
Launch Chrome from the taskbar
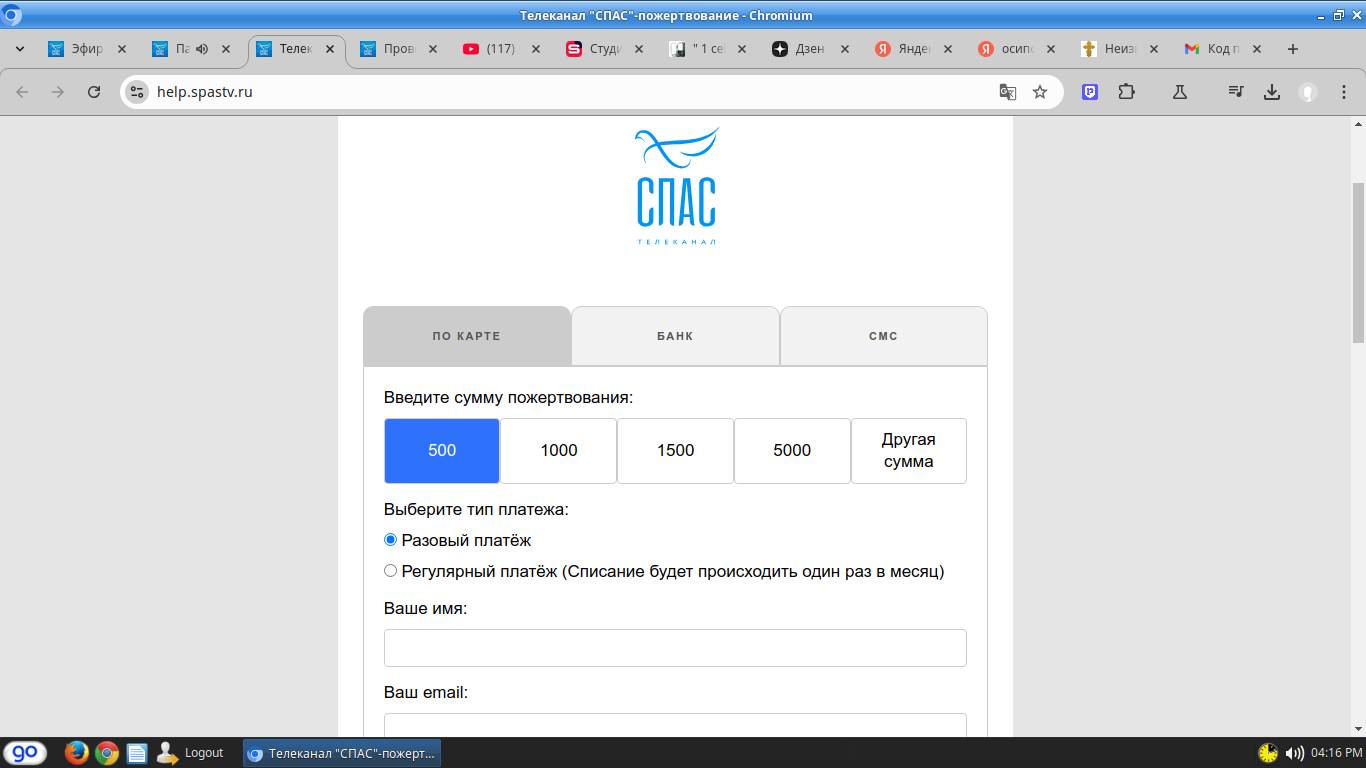[107, 753]
